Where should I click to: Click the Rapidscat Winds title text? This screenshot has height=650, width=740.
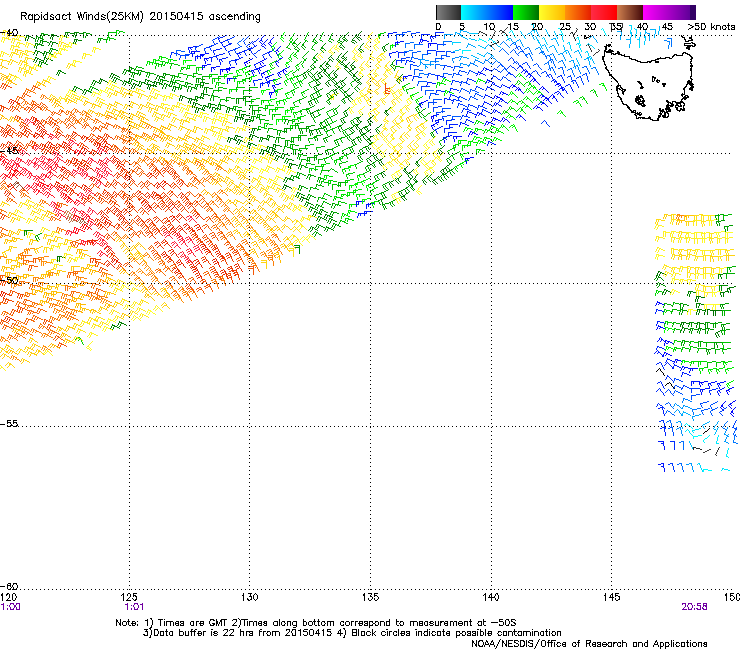[140, 16]
